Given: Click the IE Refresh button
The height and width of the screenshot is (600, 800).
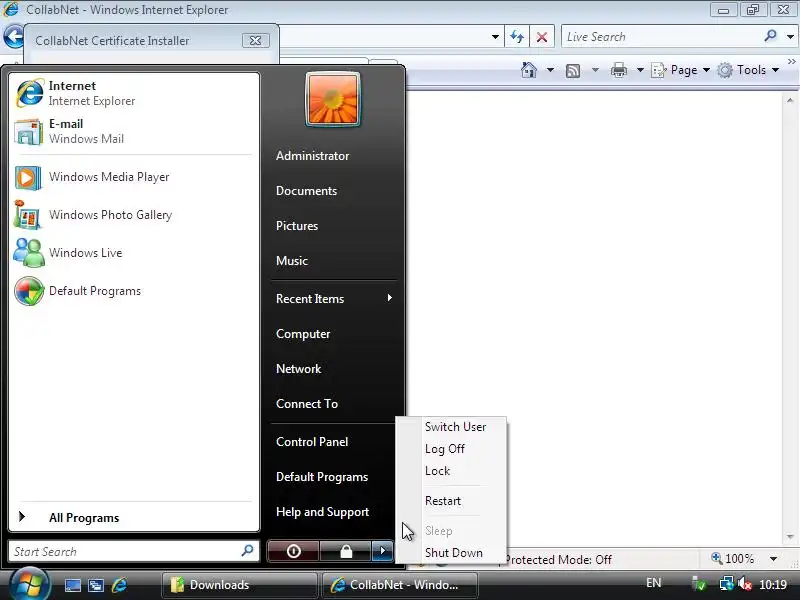Looking at the screenshot, I should click(517, 37).
